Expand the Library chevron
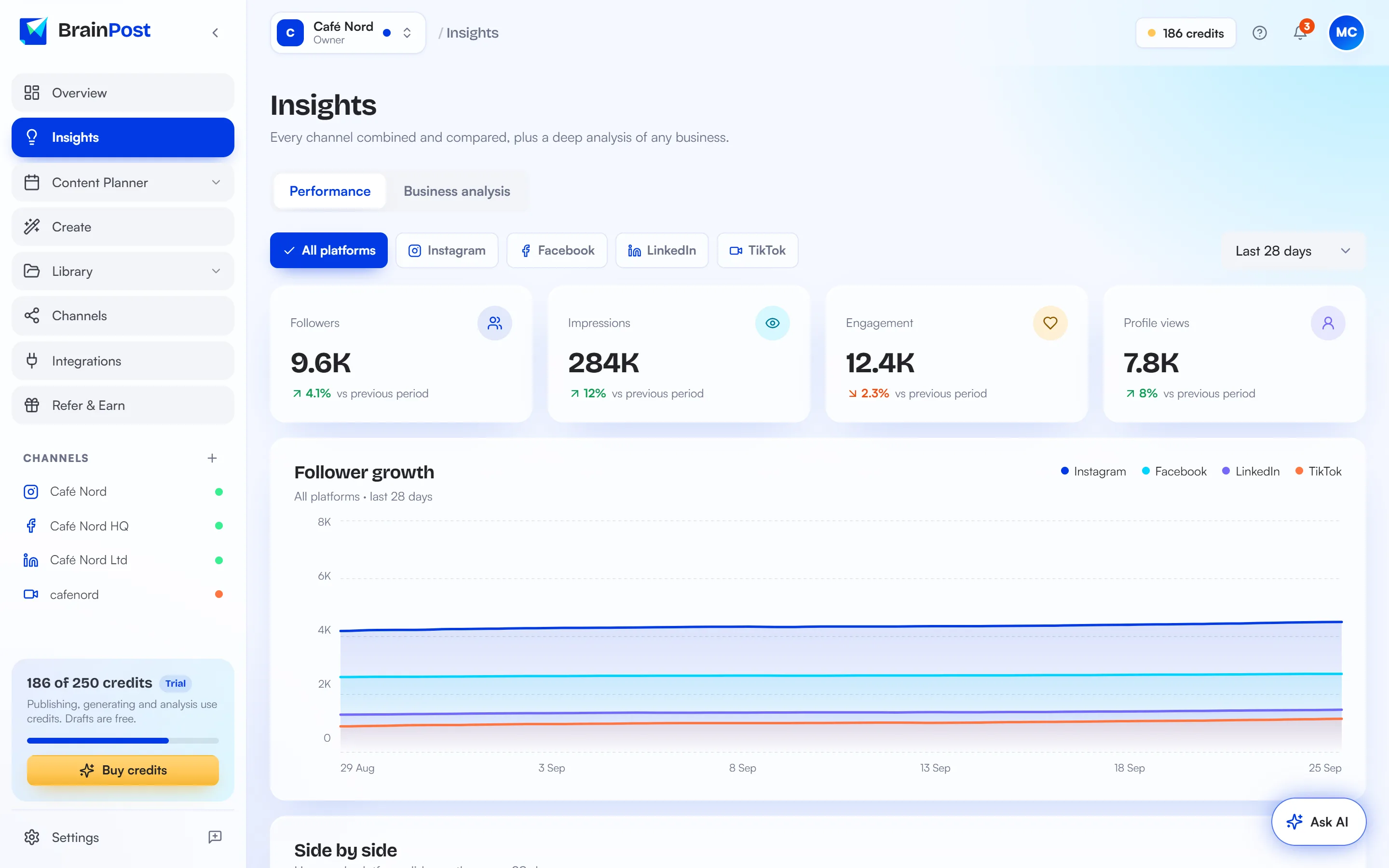1389x868 pixels. pyautogui.click(x=217, y=271)
